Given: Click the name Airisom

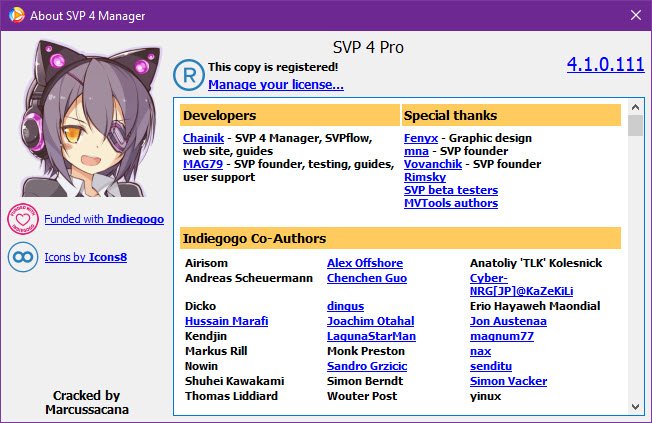Looking at the screenshot, I should click(x=206, y=263).
